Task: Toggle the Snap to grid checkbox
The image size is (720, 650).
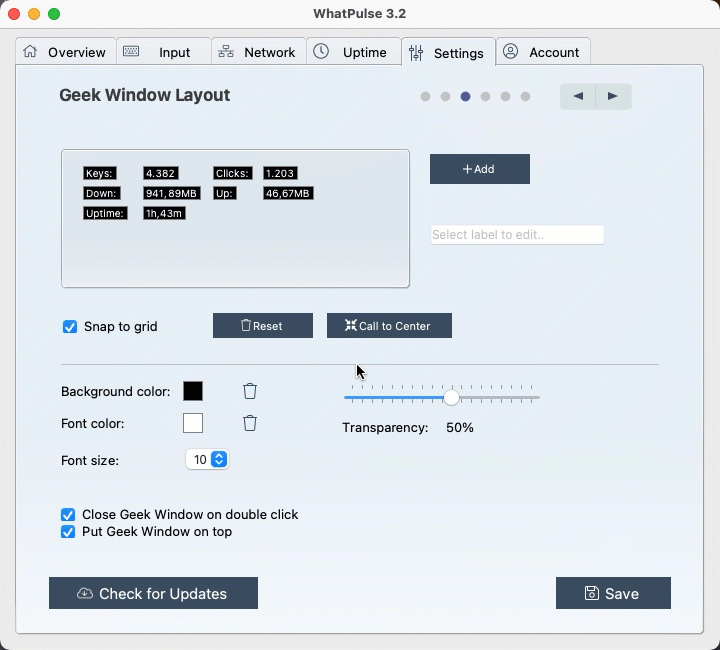Action: [70, 326]
